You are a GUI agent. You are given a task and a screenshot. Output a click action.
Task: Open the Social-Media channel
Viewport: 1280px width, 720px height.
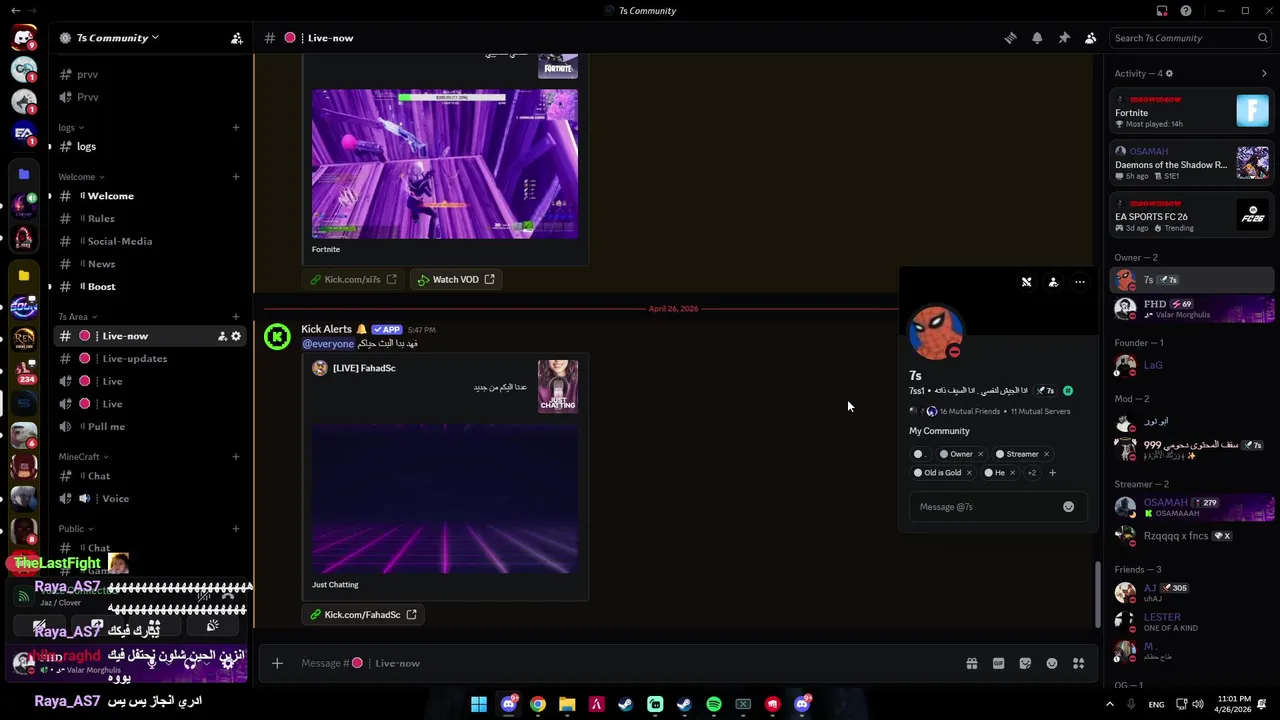[150, 241]
